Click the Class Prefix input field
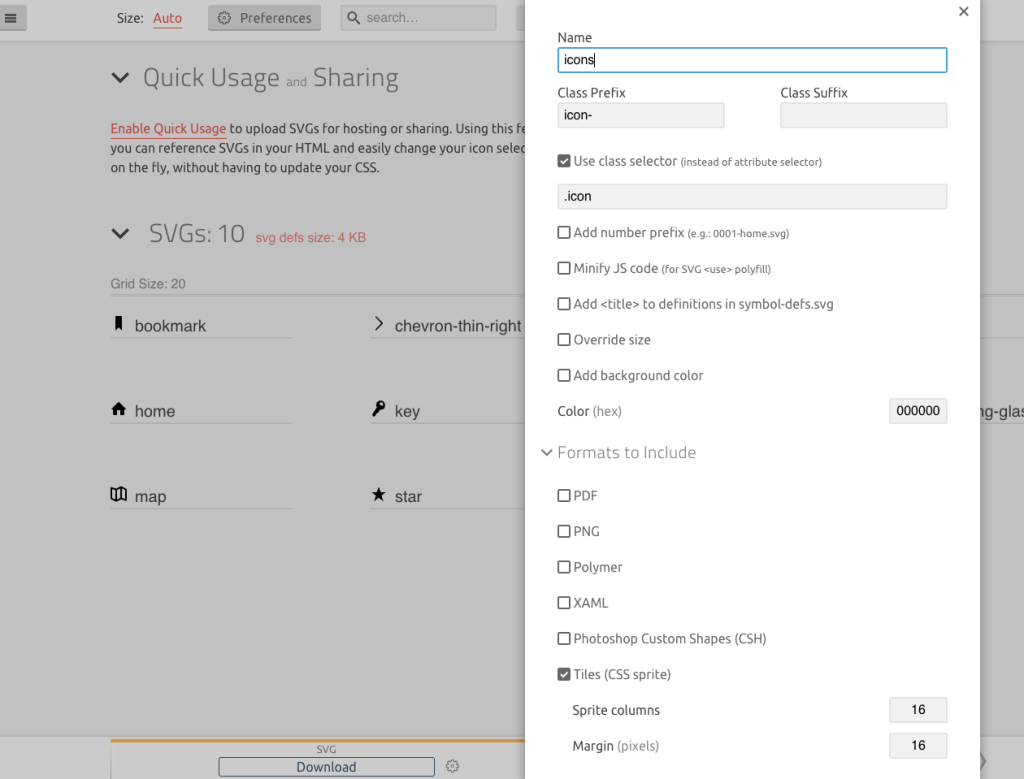This screenshot has width=1024, height=779. pos(640,115)
